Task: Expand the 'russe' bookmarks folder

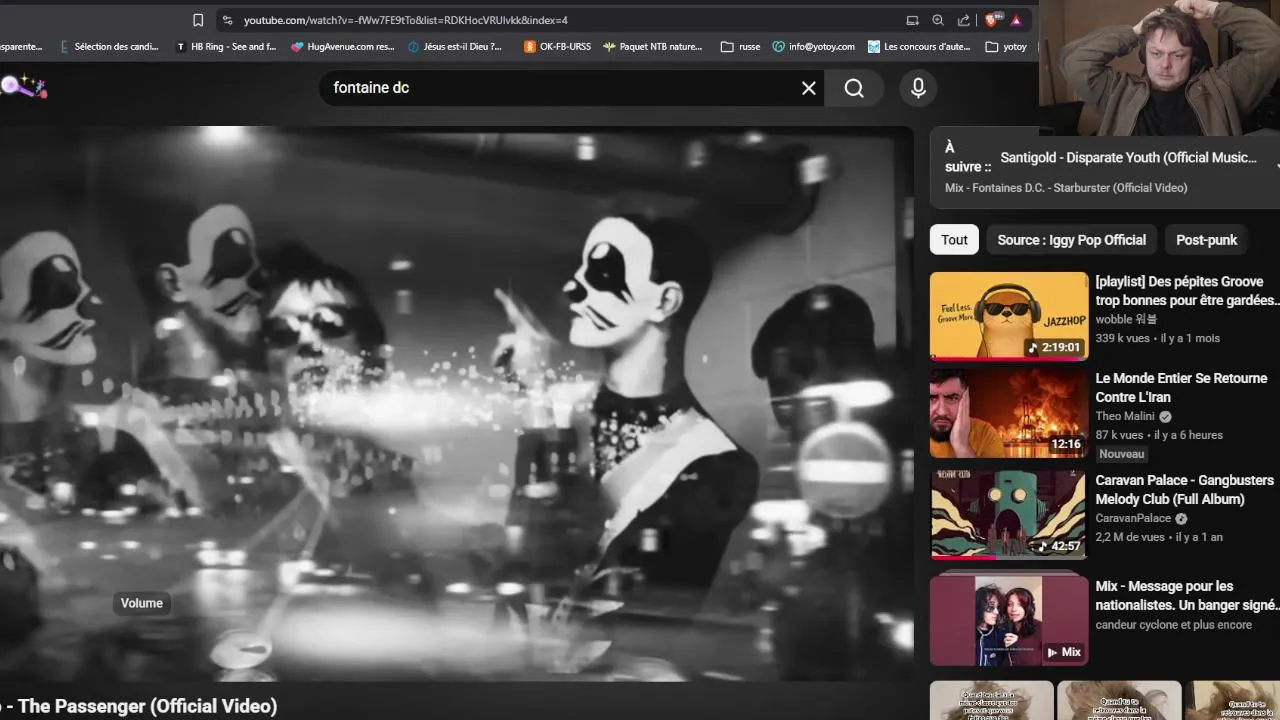Action: [740, 46]
